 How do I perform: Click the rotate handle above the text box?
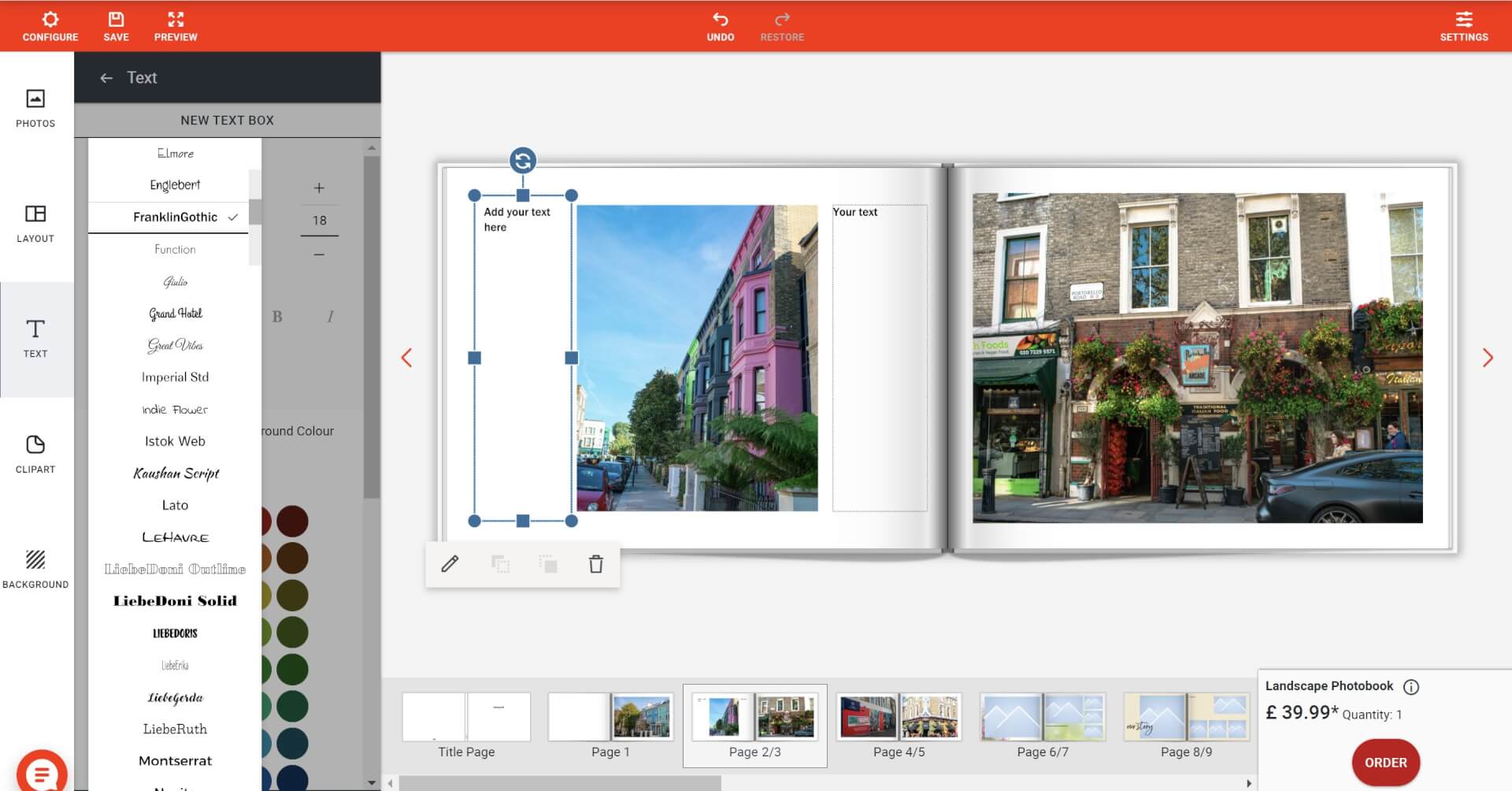(523, 161)
